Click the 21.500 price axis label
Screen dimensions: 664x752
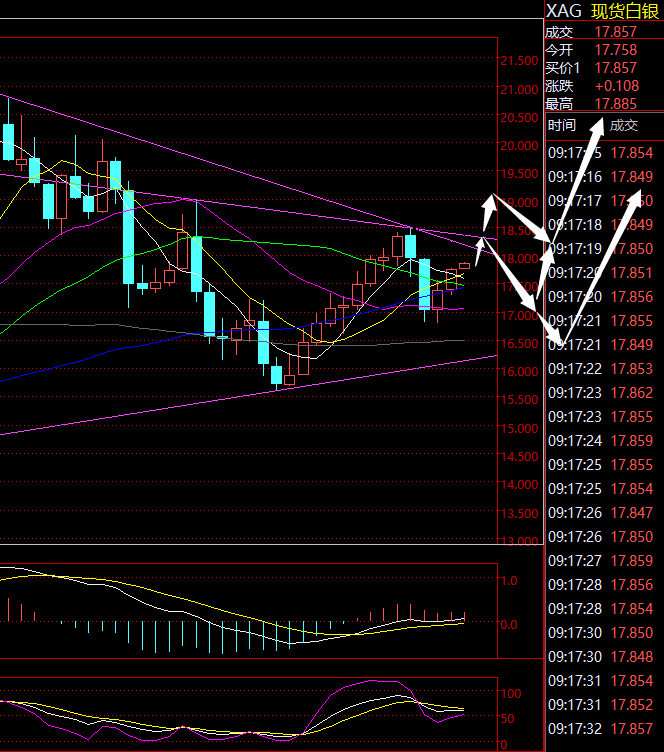tap(520, 61)
